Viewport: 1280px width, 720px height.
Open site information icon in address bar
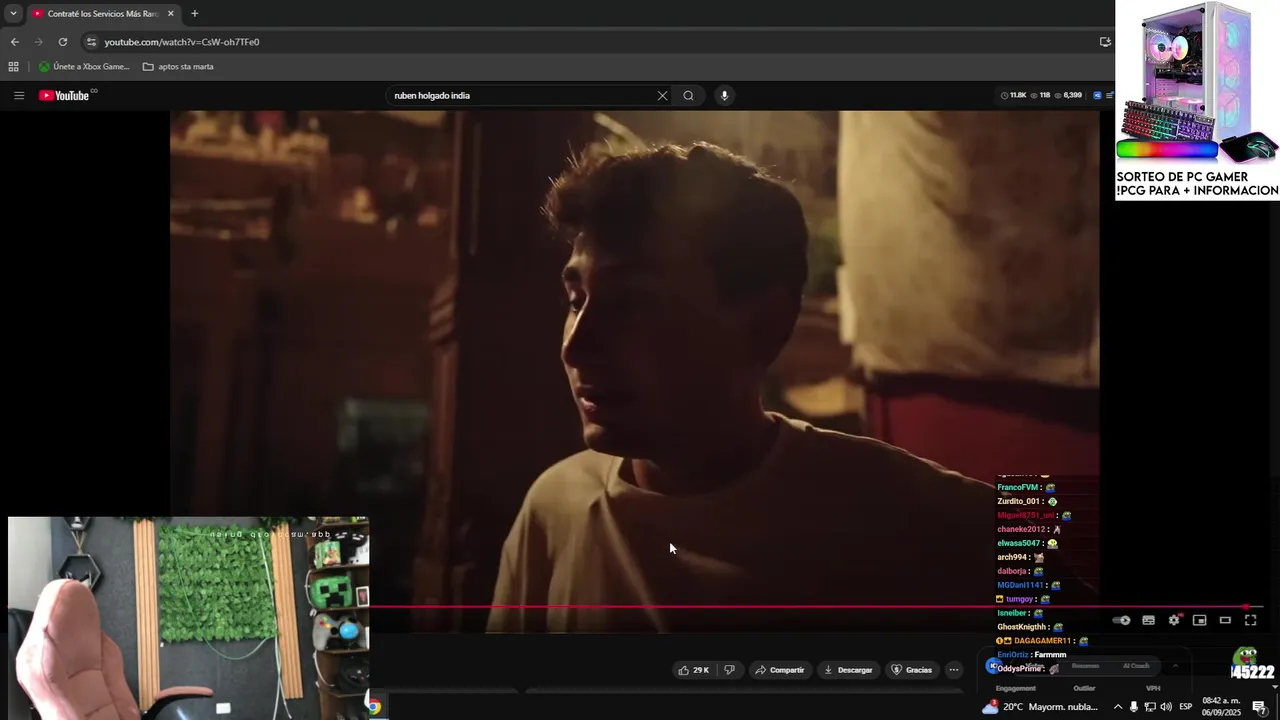pos(91,42)
